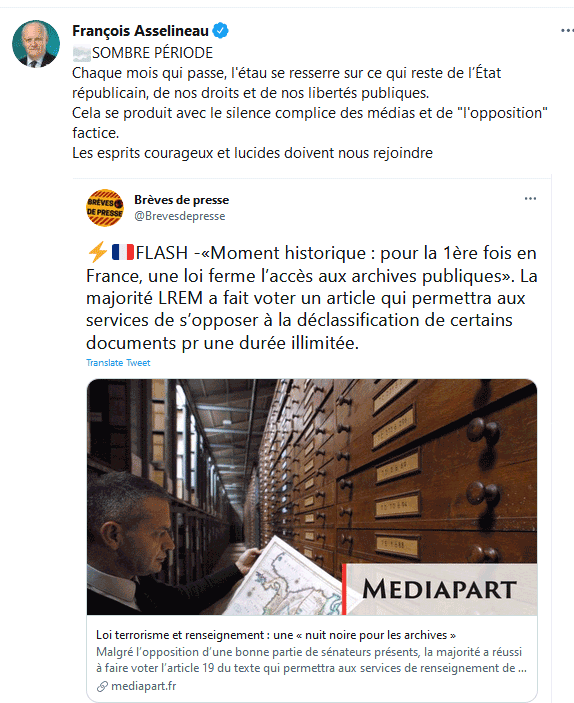This screenshot has height=703, width=574.
Task: Open the mediapart.fr domain link
Action: [x=144, y=686]
